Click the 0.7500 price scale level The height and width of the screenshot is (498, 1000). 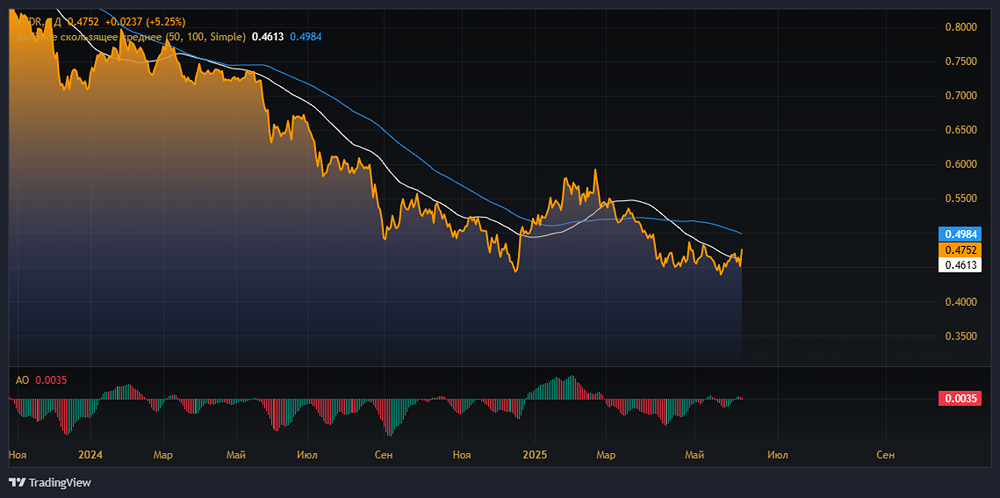[959, 62]
